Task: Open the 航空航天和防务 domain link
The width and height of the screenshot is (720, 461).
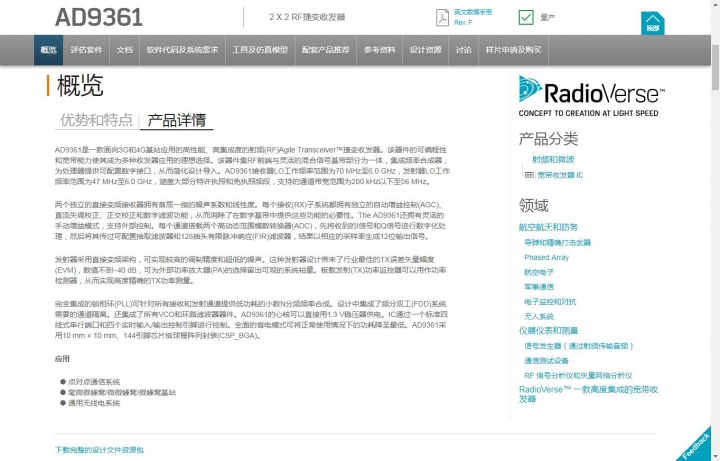Action: pyautogui.click(x=548, y=227)
